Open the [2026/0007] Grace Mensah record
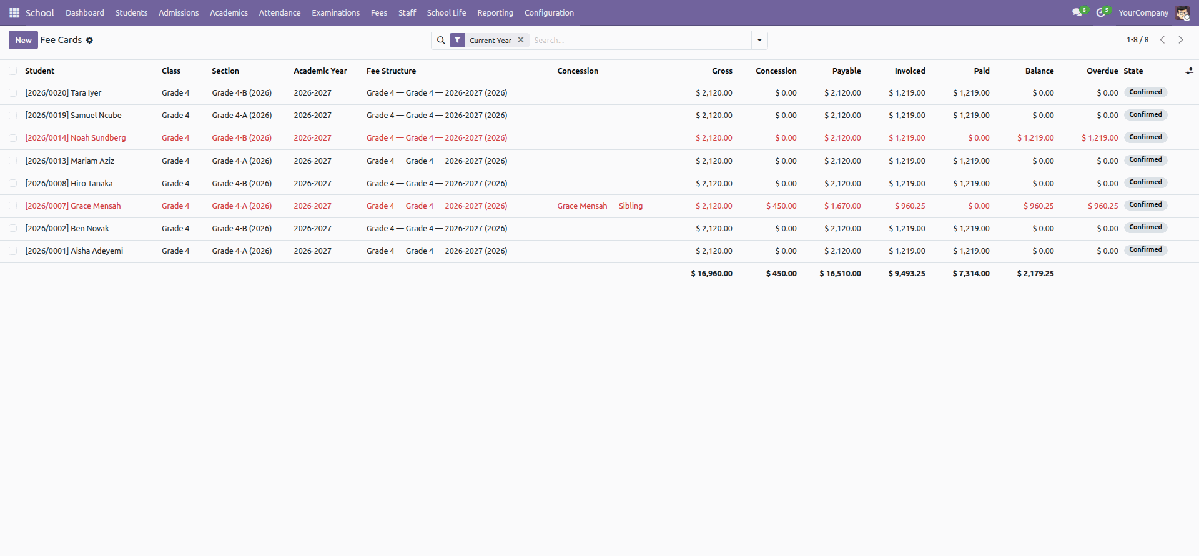The width and height of the screenshot is (1199, 556). [73, 206]
